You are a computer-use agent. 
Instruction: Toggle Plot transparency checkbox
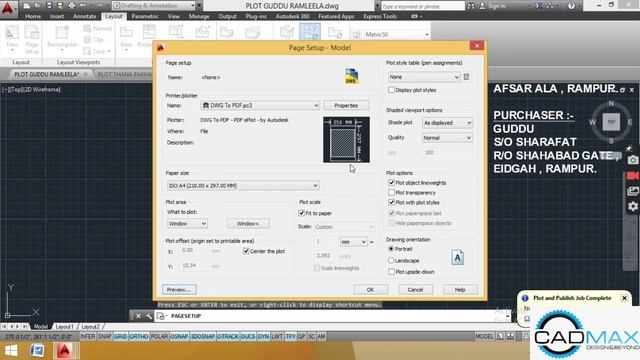coord(391,192)
